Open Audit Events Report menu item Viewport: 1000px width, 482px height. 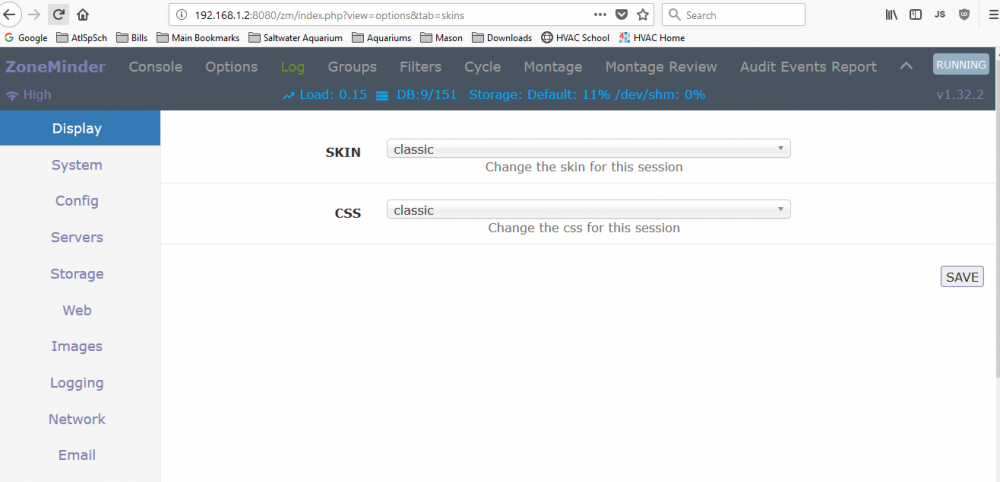pos(808,66)
